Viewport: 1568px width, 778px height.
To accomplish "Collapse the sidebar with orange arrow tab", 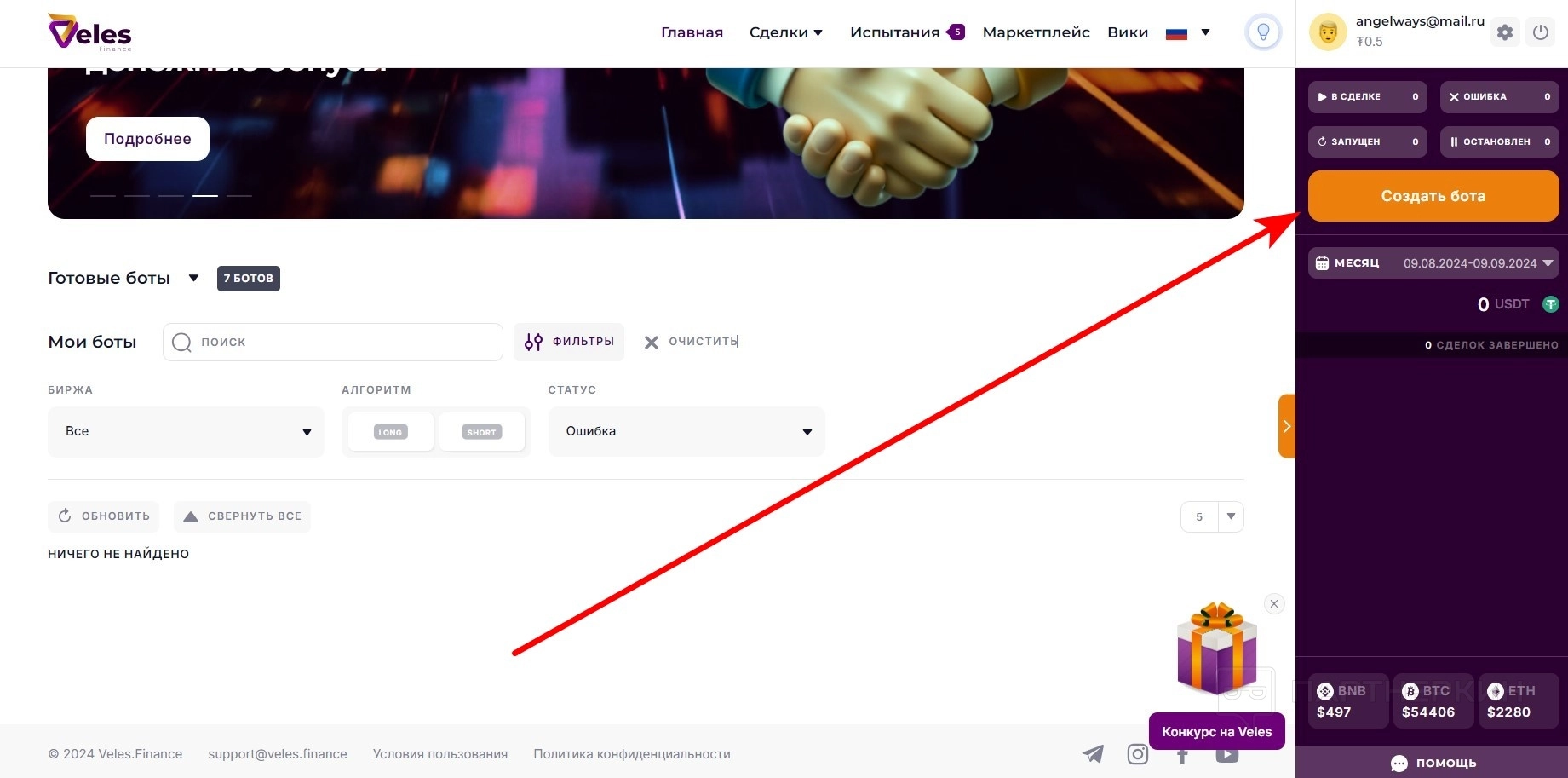I will coord(1287,426).
